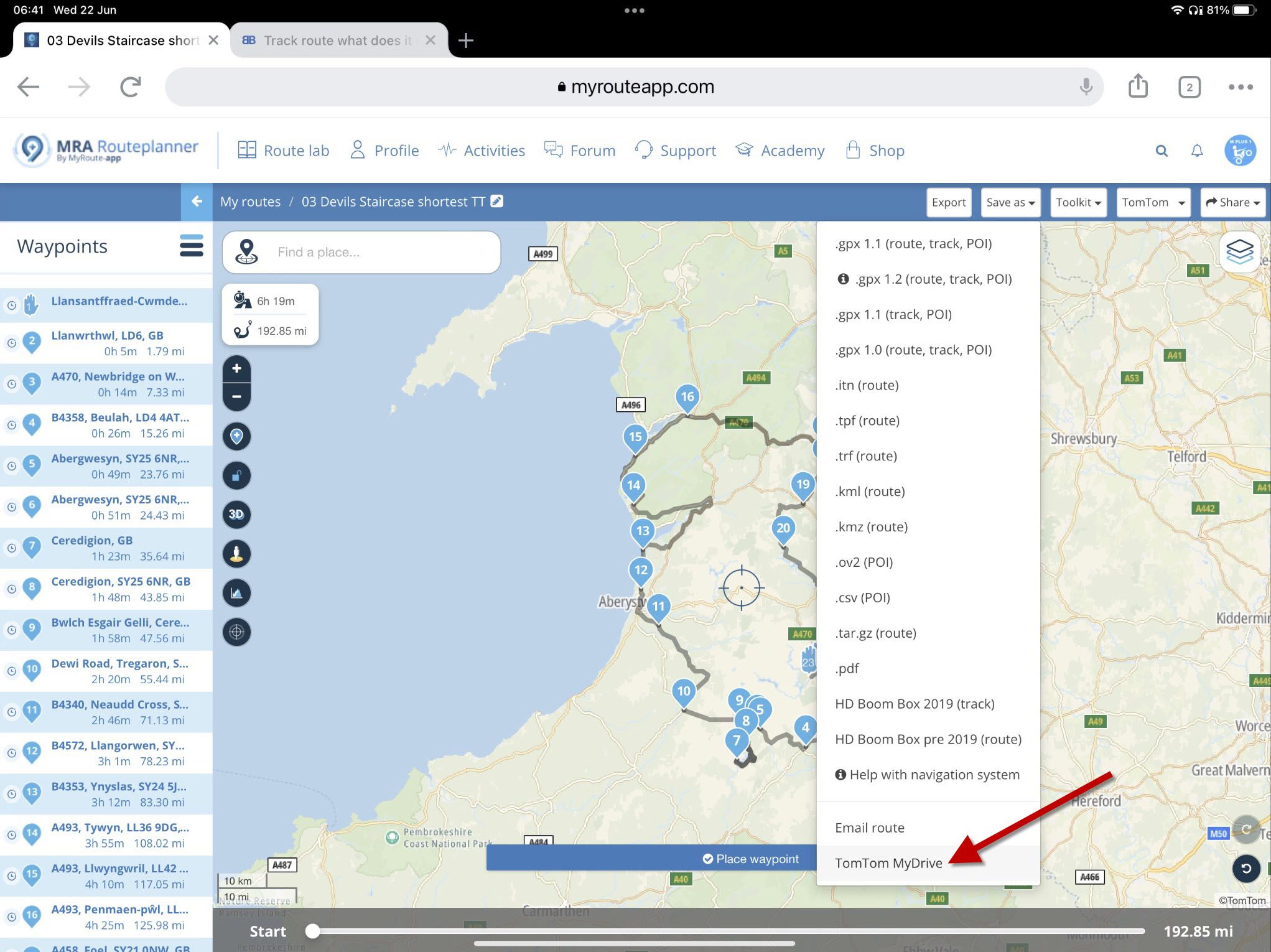Viewport: 1271px width, 952px height.
Task: Expand the TomTom map selector
Action: tap(1153, 202)
